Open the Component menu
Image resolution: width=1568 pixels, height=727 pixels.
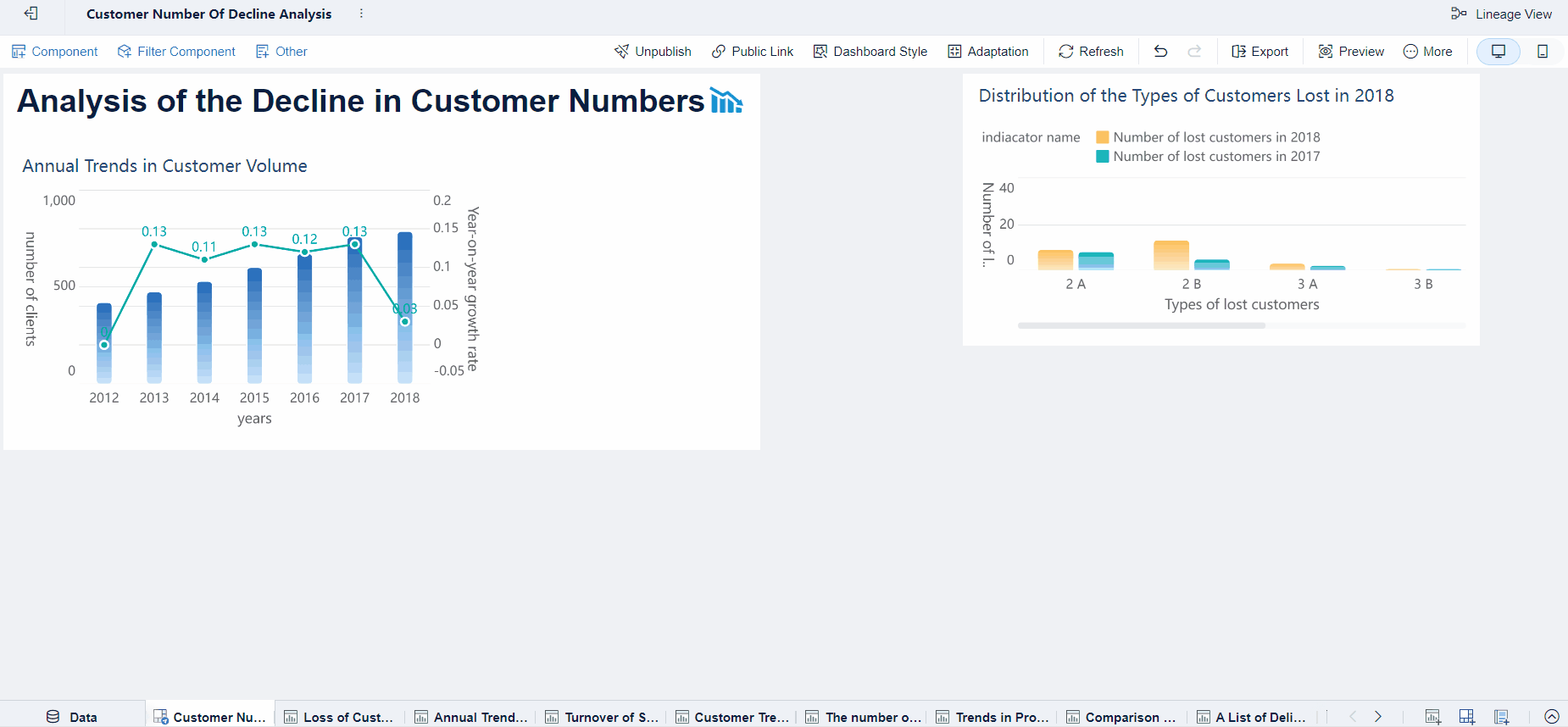[x=55, y=52]
